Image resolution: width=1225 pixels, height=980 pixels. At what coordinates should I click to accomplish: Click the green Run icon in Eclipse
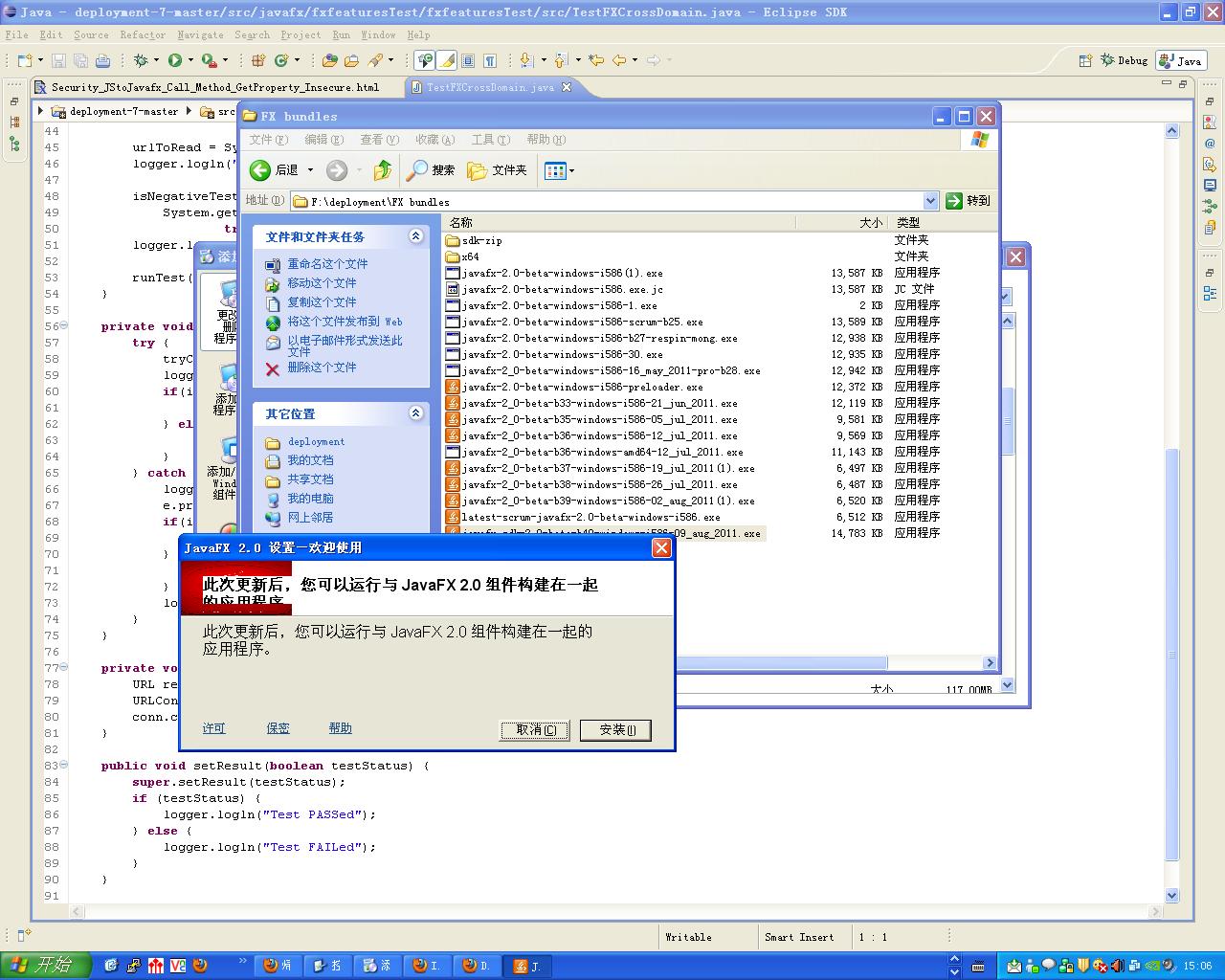175,60
